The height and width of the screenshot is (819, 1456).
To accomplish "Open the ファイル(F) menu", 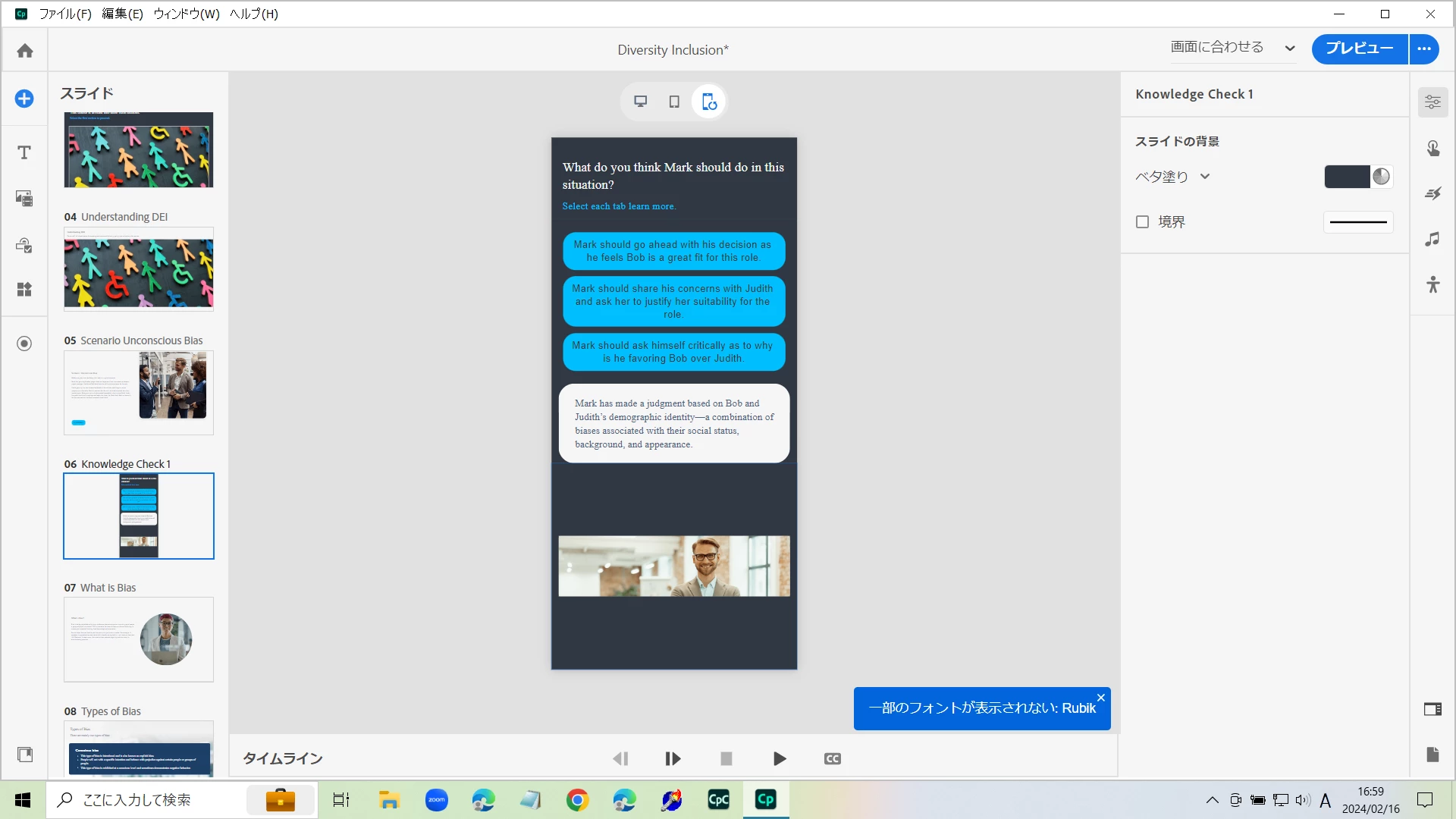I will coord(65,14).
